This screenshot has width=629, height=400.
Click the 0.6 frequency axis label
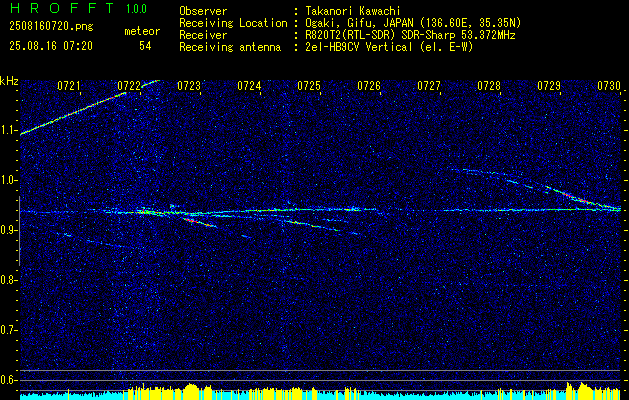click(x=7, y=380)
